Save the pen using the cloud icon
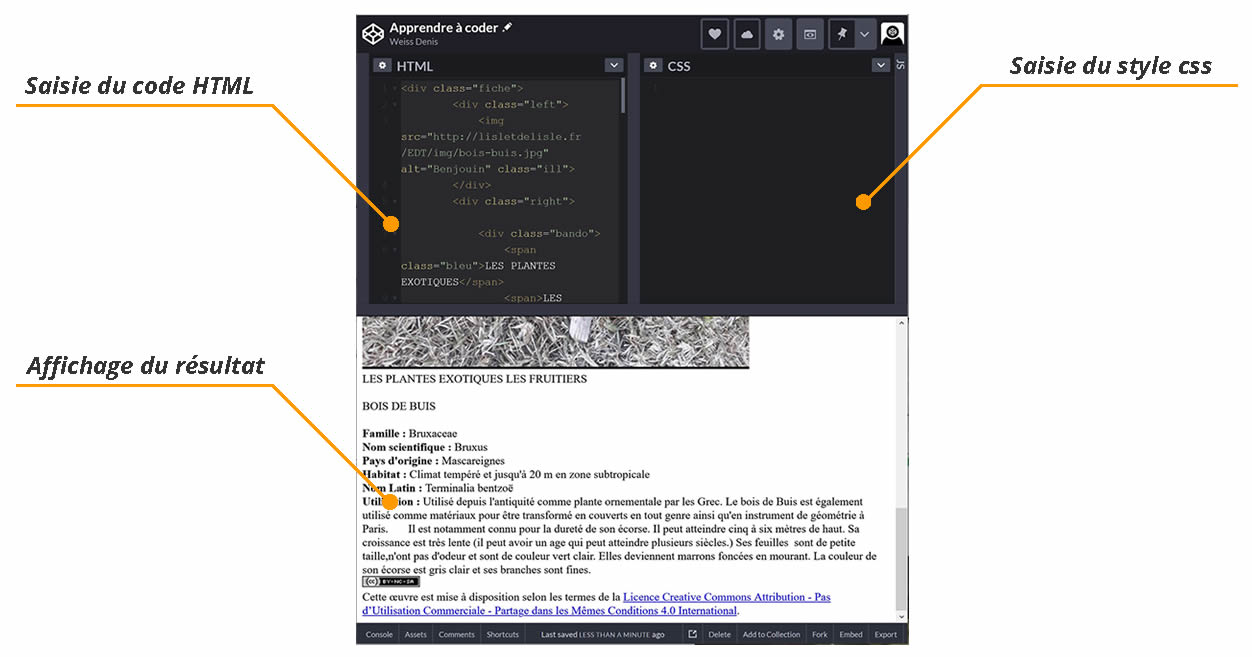 coord(747,34)
